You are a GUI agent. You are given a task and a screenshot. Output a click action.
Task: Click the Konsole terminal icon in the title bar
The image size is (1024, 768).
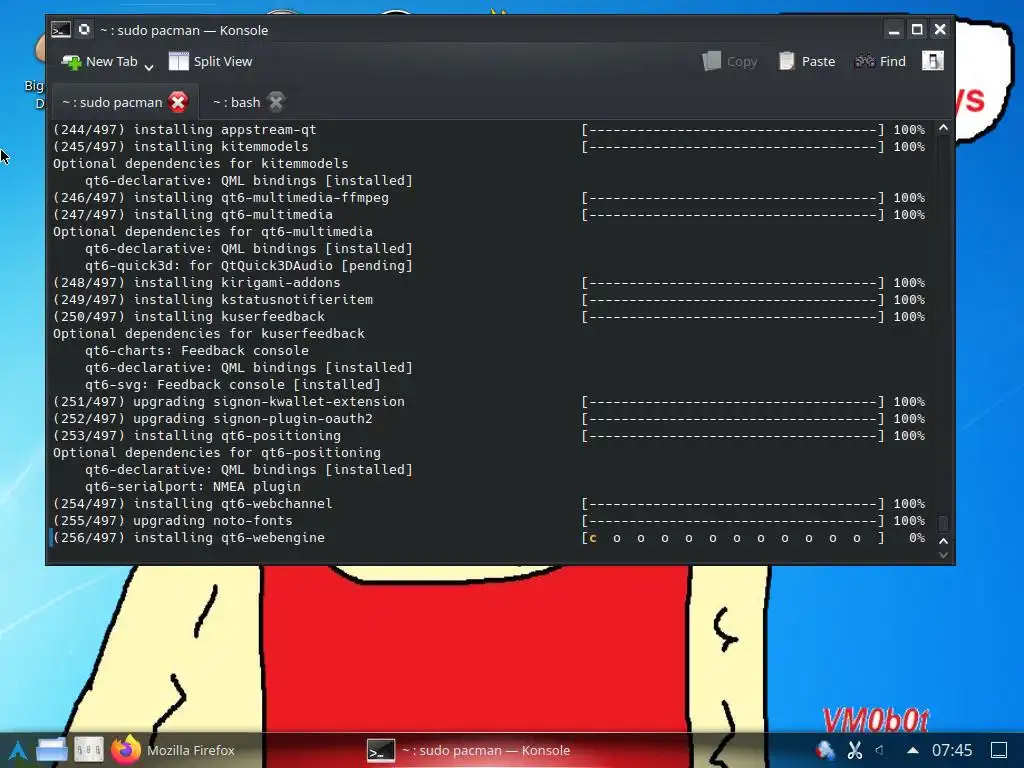61,30
